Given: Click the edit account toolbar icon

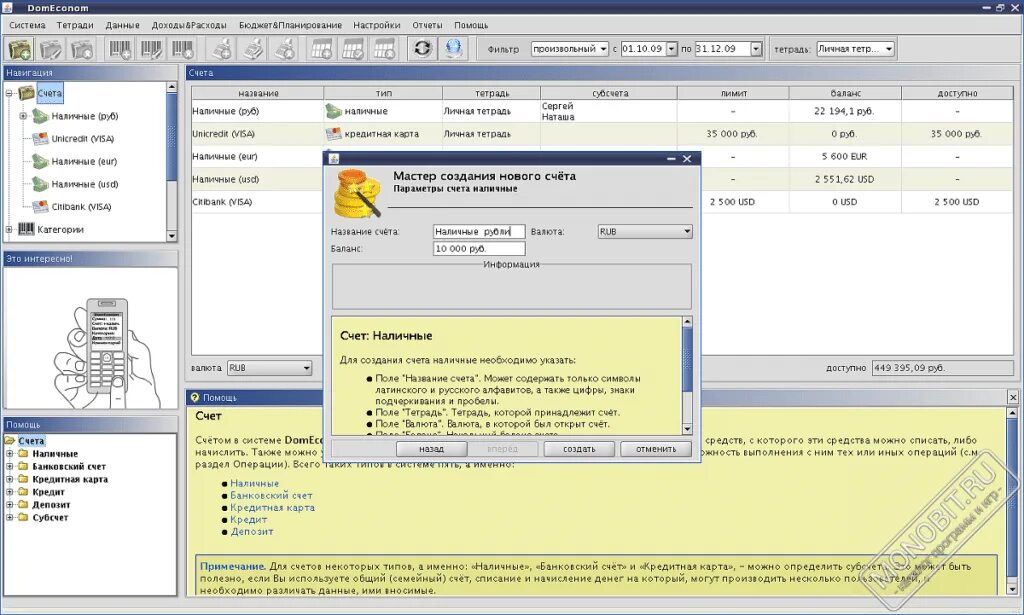Looking at the screenshot, I should point(51,49).
